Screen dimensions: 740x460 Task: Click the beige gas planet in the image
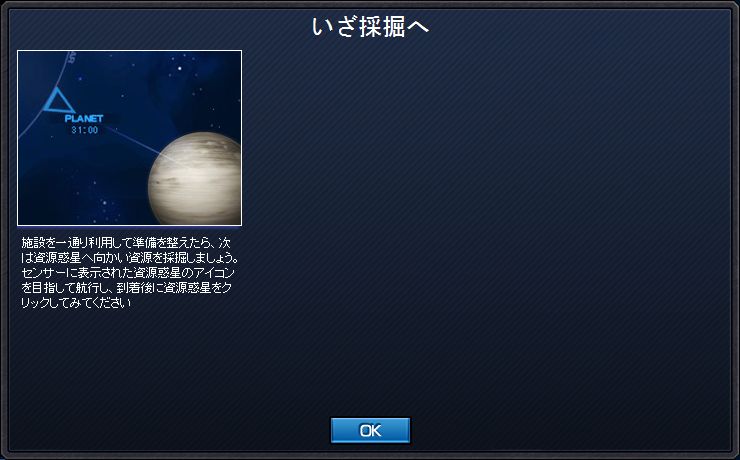194,178
